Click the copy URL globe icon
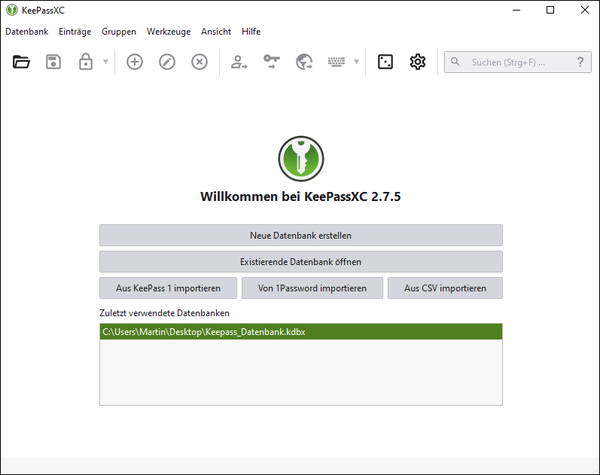Viewport: 600px width, 475px height. pos(304,62)
